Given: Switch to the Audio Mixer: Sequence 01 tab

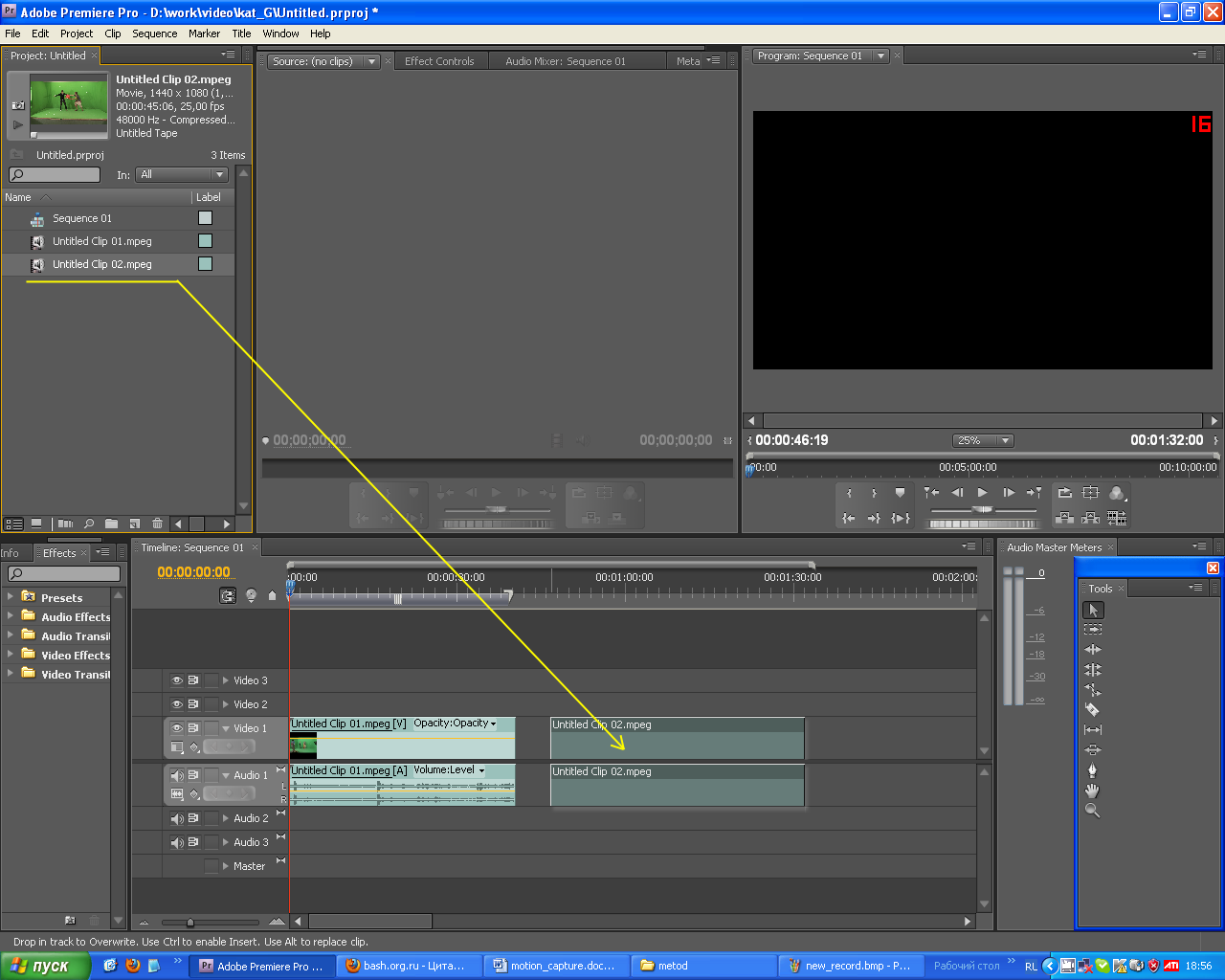Looking at the screenshot, I should pyautogui.click(x=566, y=61).
